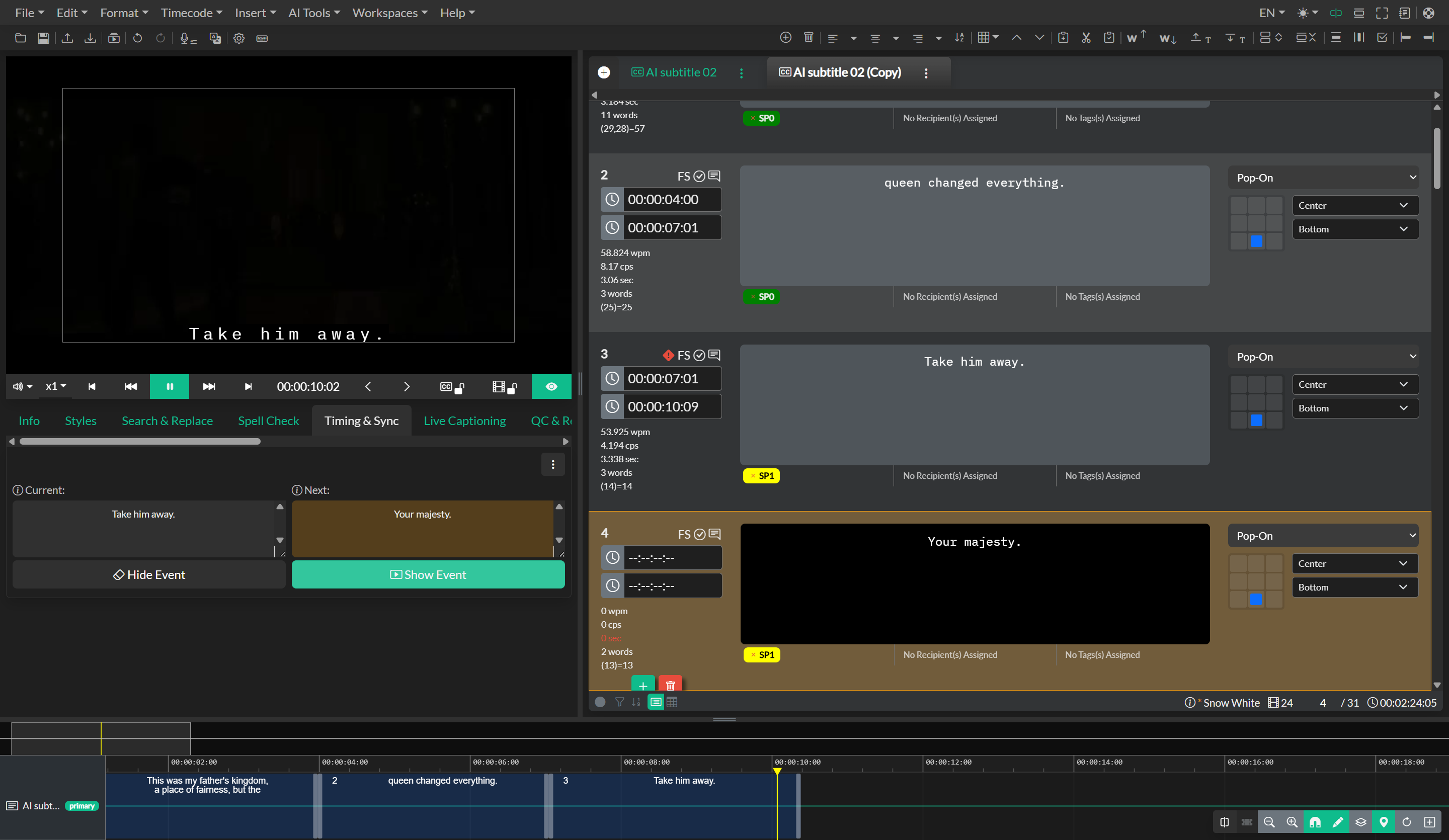Click the event list vertical scrollbar thumb
Screen dimensions: 1449x840
coord(1437,158)
